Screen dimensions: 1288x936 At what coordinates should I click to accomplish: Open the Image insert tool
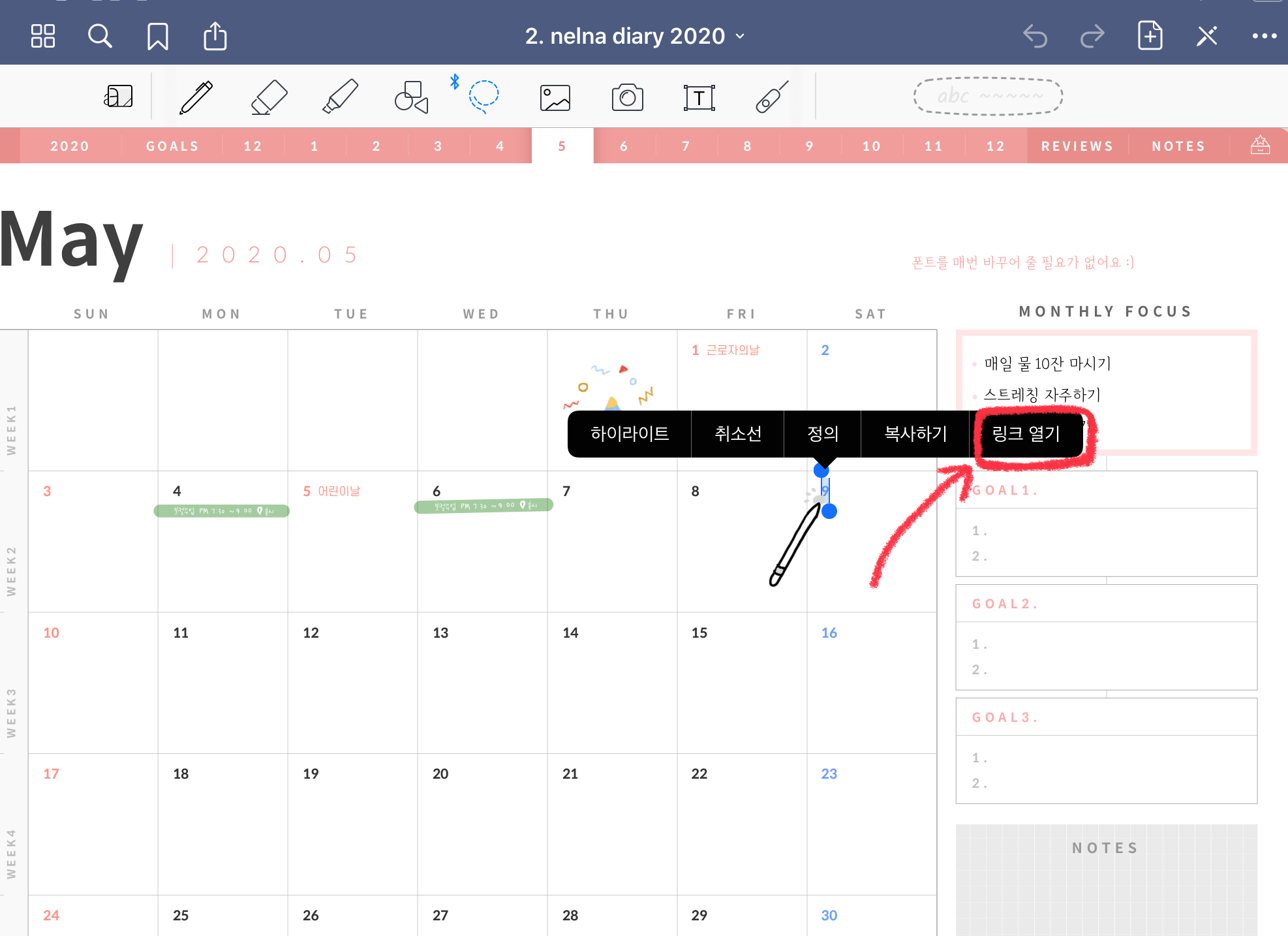(555, 98)
